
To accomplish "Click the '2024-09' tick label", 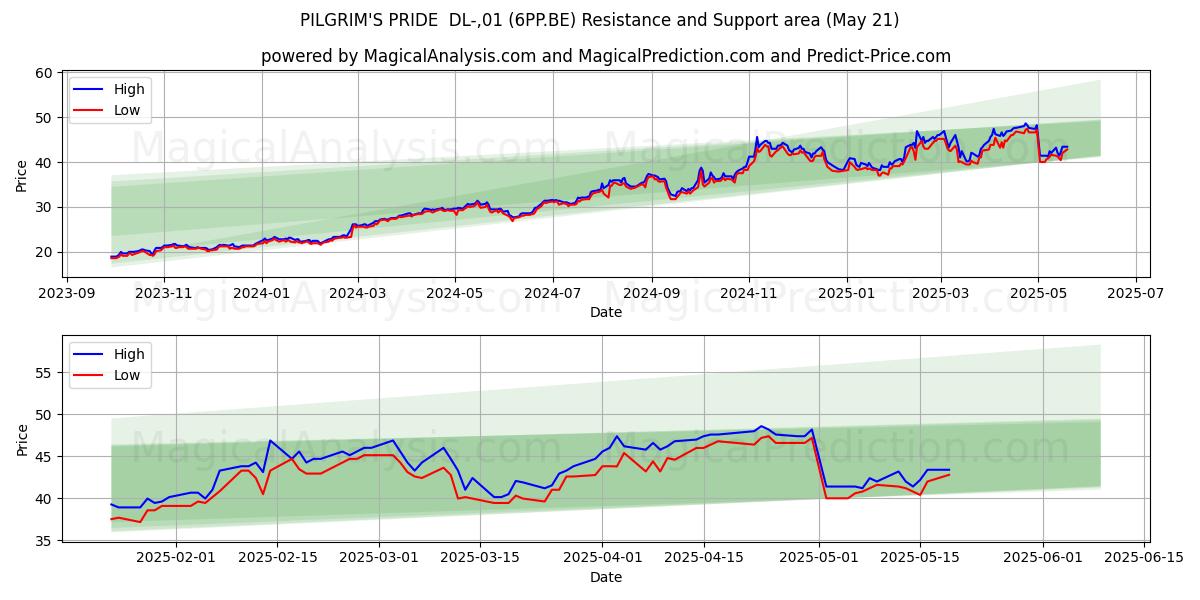I will [x=652, y=293].
